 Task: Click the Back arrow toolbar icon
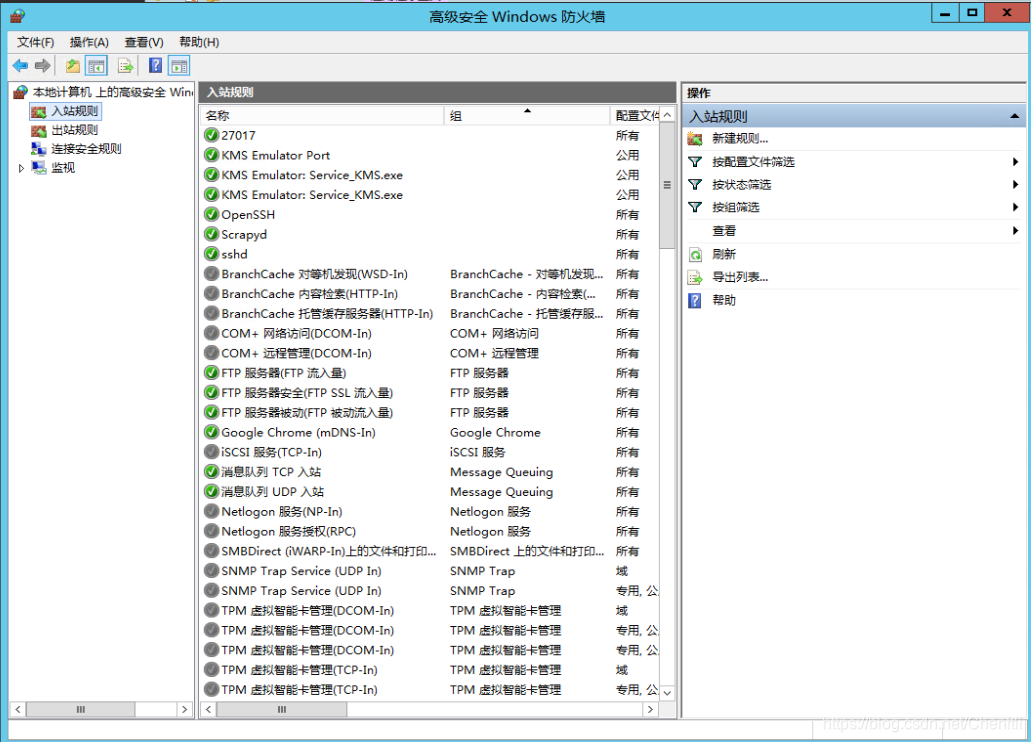tap(20, 66)
